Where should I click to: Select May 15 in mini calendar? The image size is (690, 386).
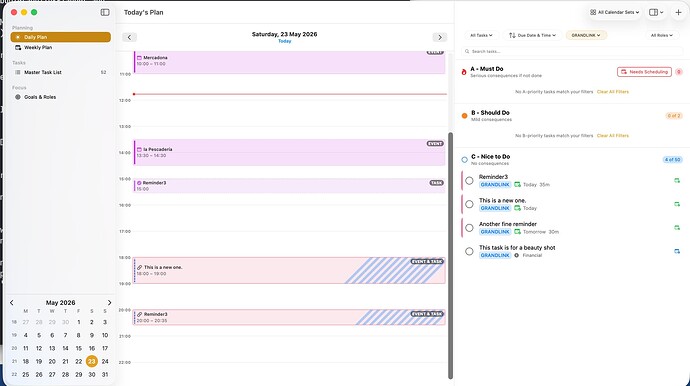[x=78, y=348]
